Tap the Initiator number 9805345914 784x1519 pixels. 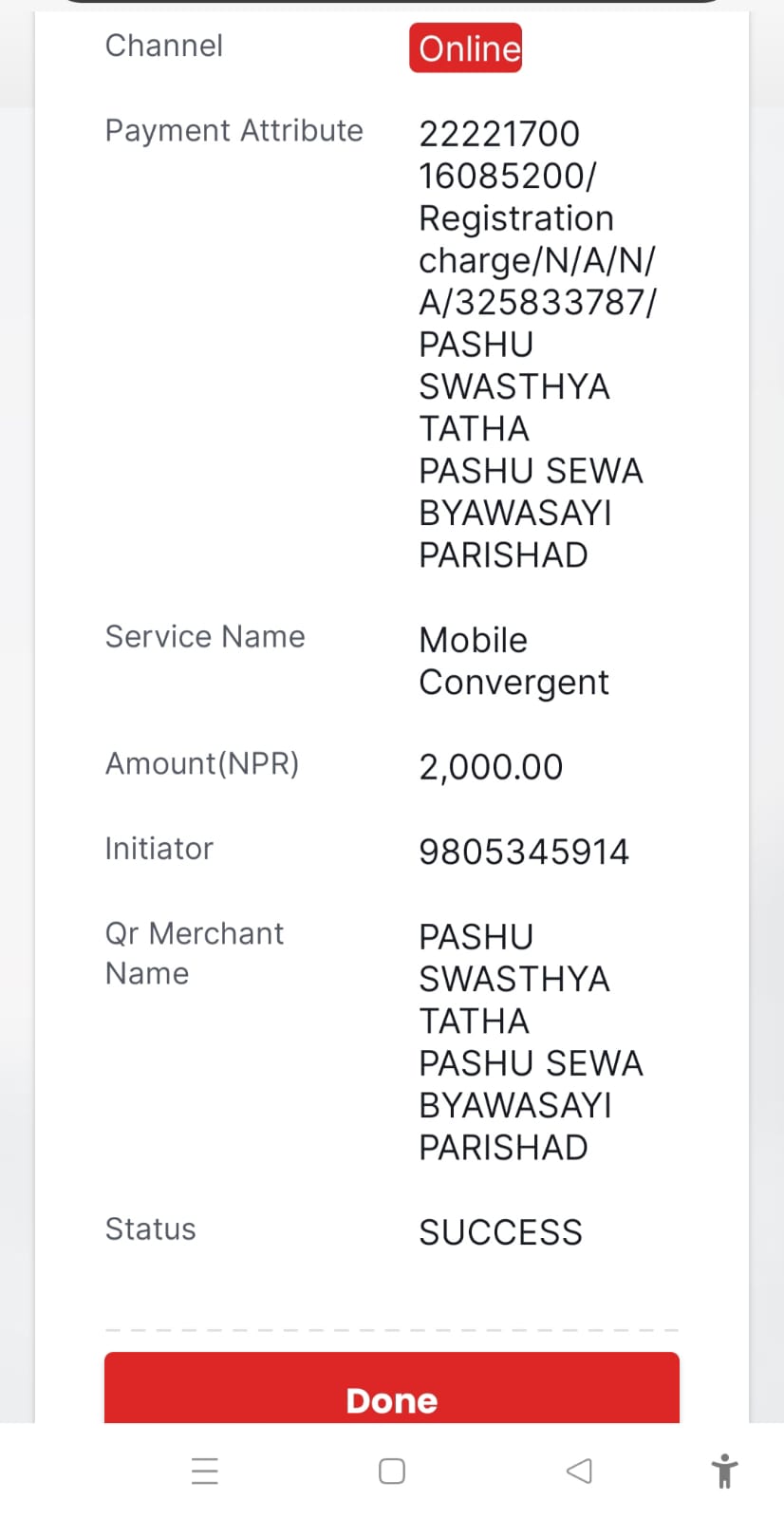point(524,852)
